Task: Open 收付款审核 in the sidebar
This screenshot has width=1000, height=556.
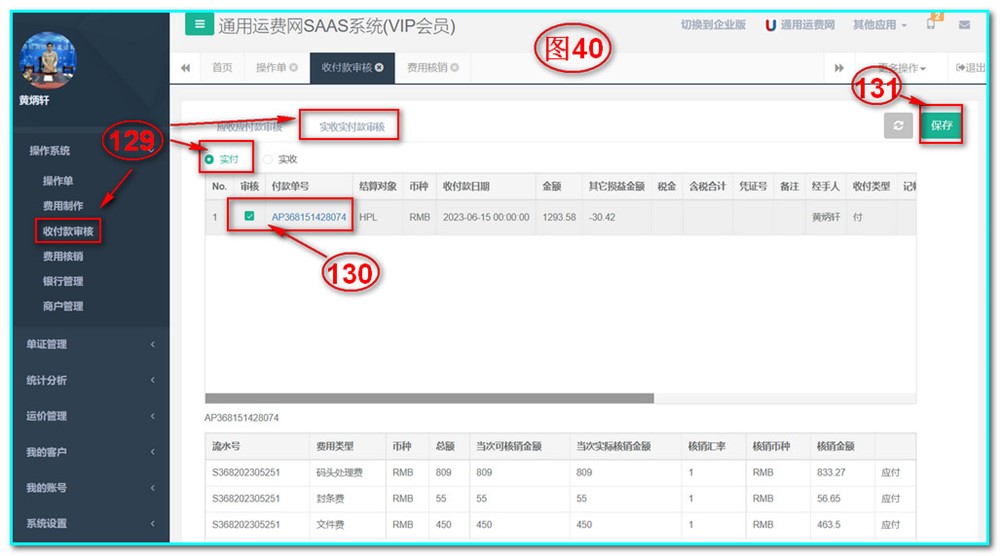Action: click(x=68, y=231)
